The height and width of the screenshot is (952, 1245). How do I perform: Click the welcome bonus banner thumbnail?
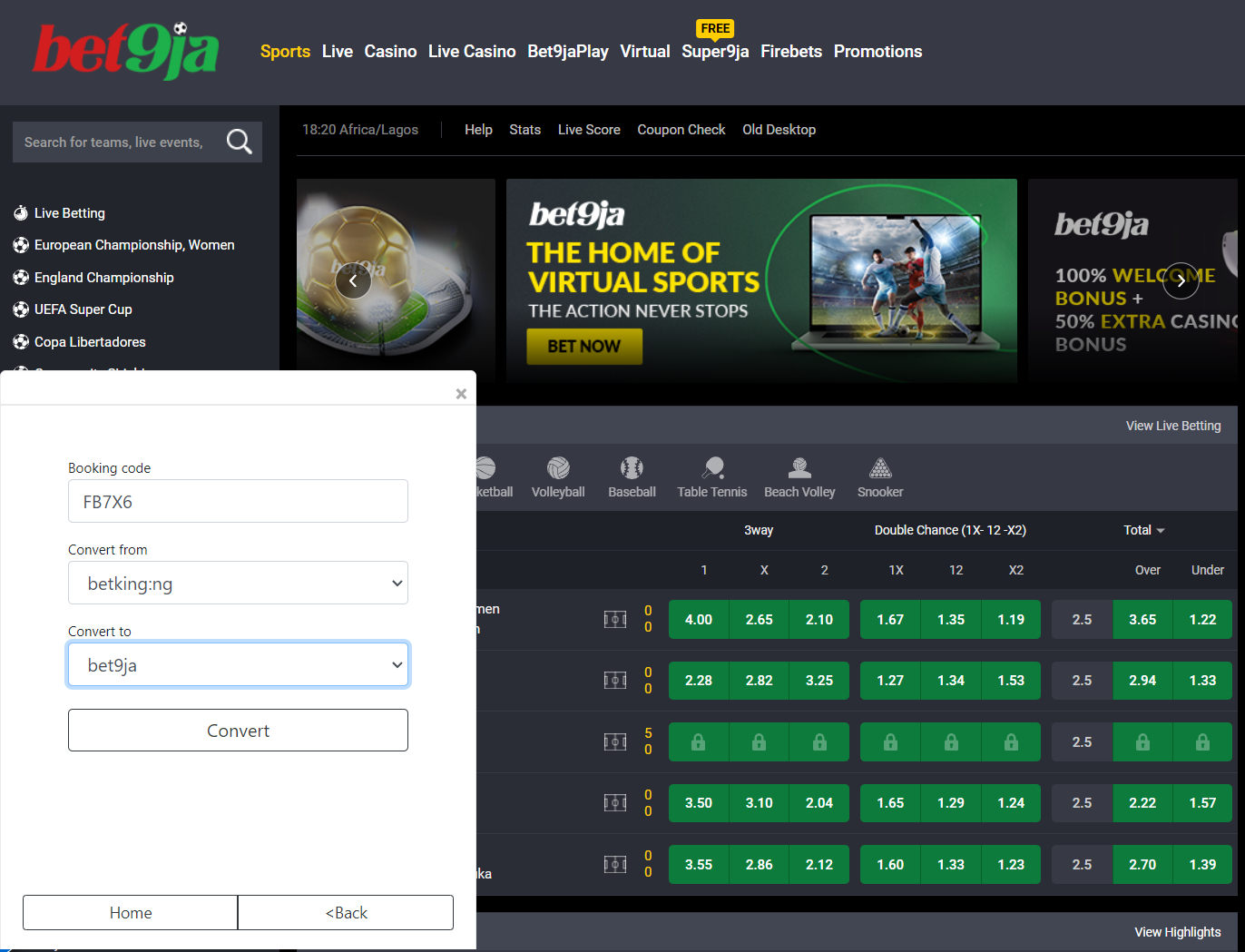tap(1132, 281)
